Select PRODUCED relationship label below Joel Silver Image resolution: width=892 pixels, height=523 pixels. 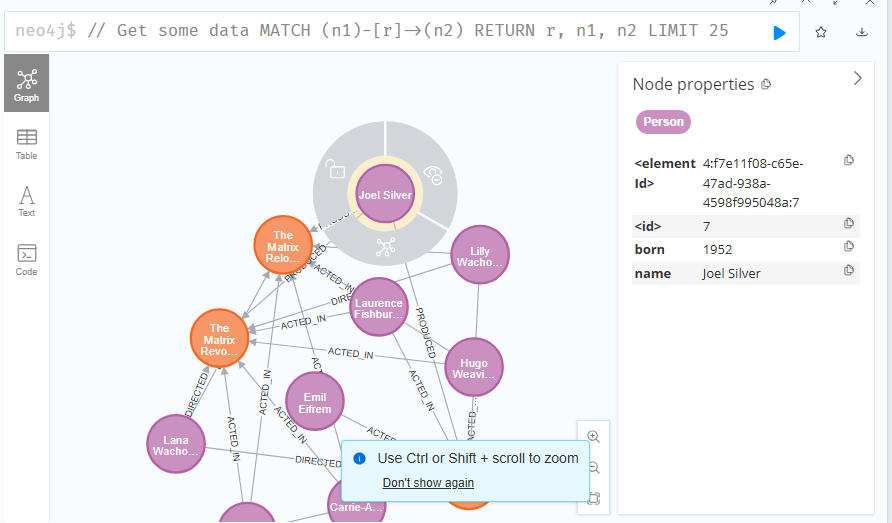426,333
